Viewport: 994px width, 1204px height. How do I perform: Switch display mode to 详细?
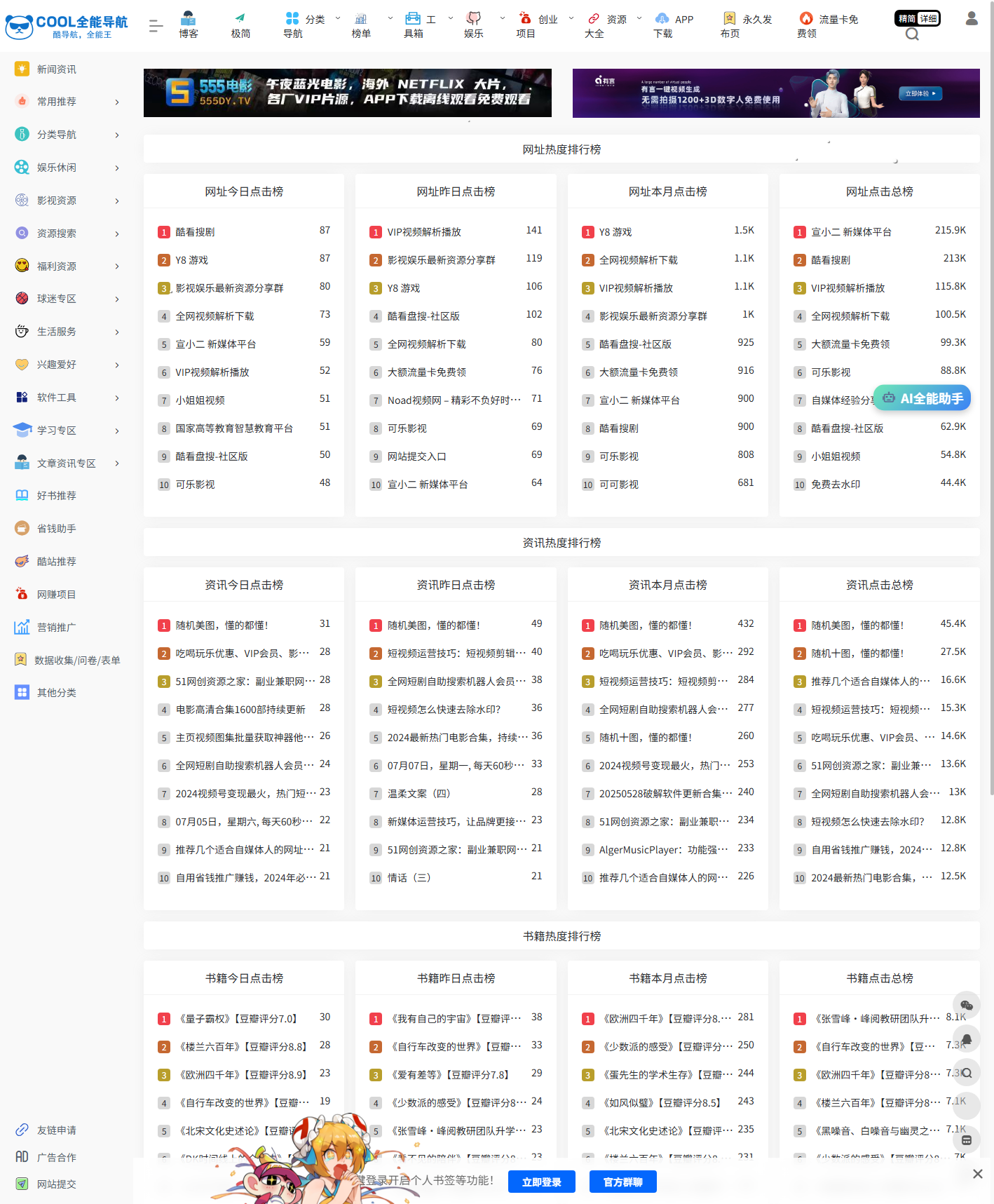click(x=929, y=18)
